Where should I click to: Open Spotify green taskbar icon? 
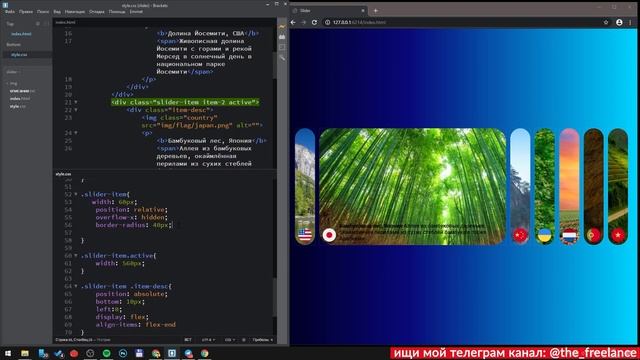coord(107,353)
